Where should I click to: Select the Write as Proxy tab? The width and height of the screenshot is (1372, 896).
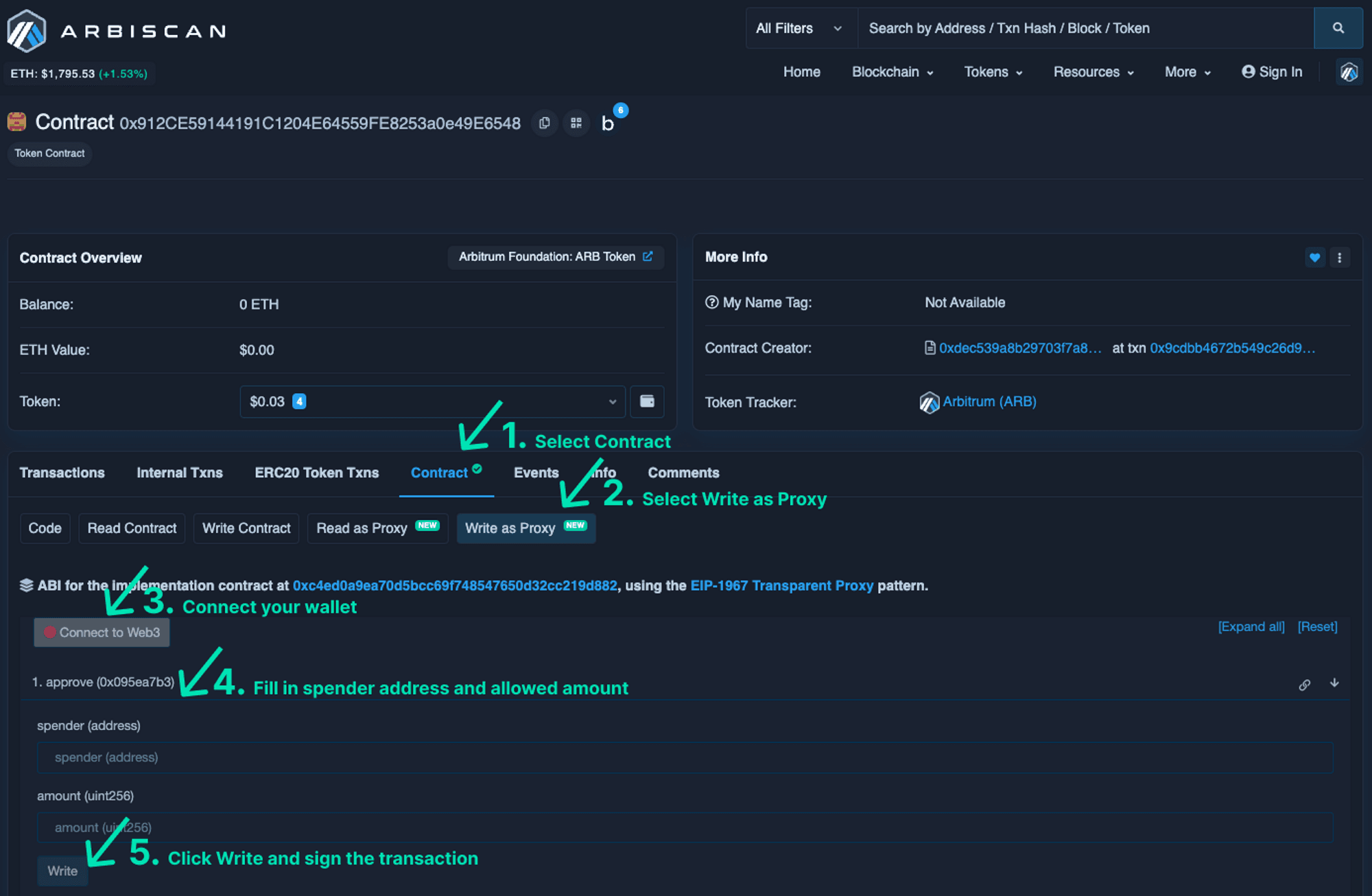pos(525,528)
